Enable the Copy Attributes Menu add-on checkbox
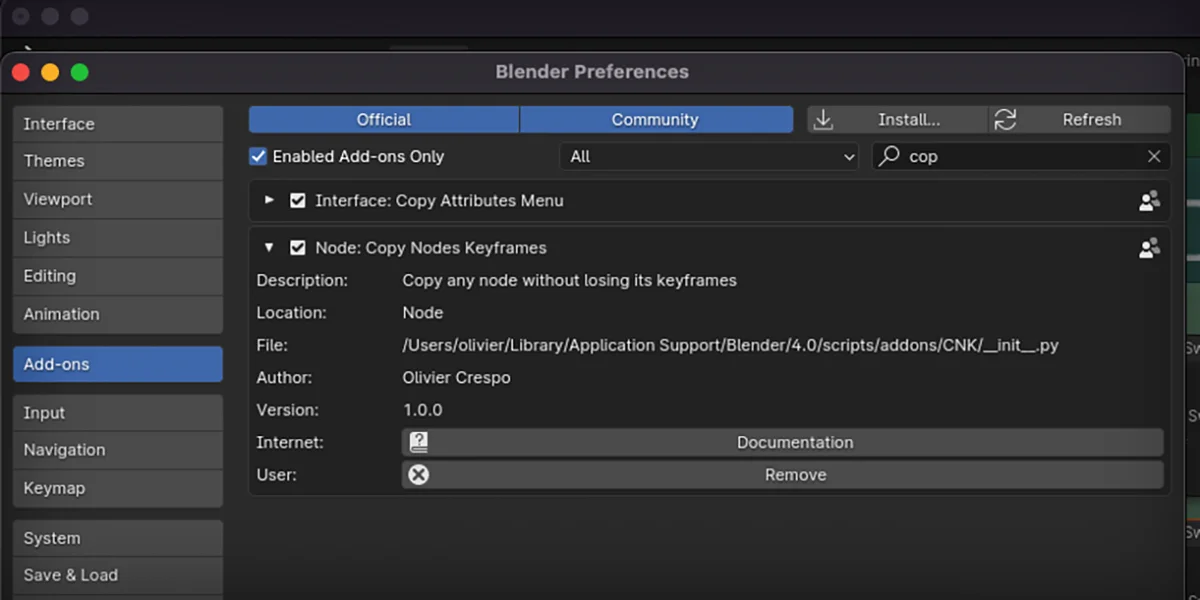The image size is (1200, 600). point(298,200)
